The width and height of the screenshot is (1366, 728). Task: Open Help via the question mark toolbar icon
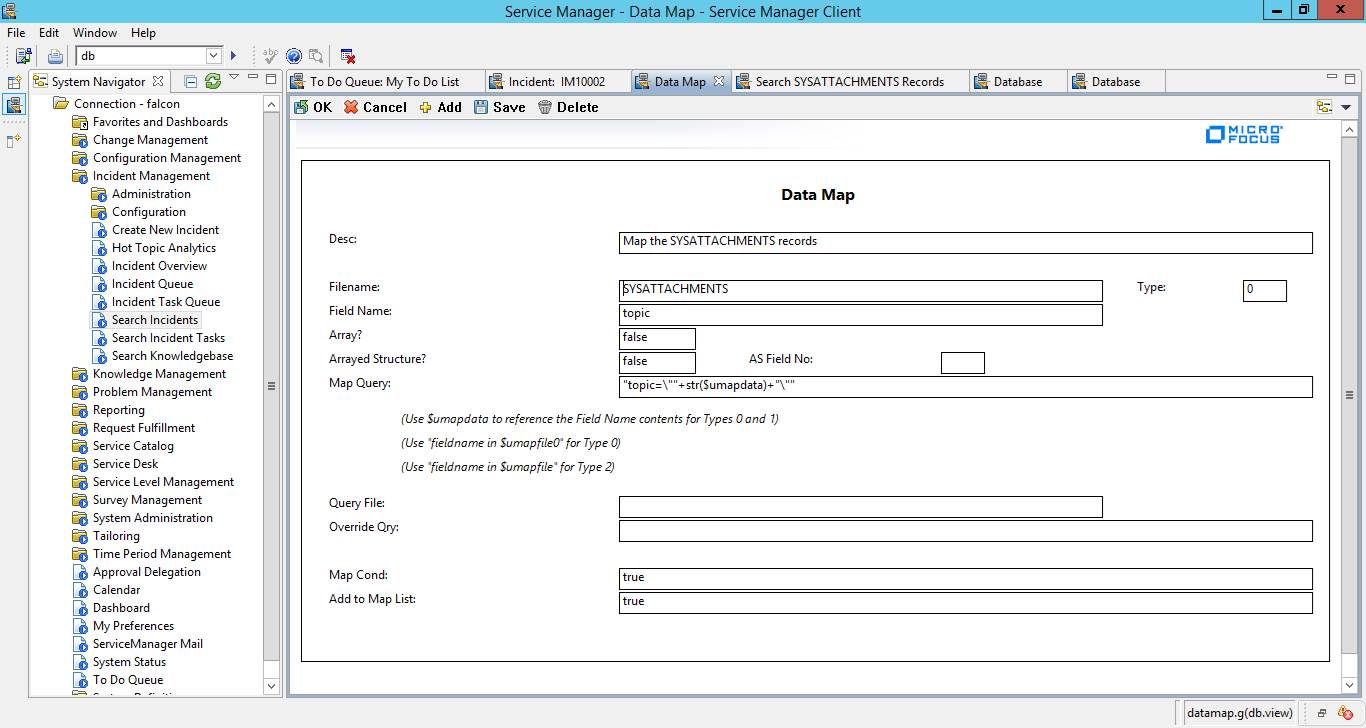pyautogui.click(x=293, y=56)
